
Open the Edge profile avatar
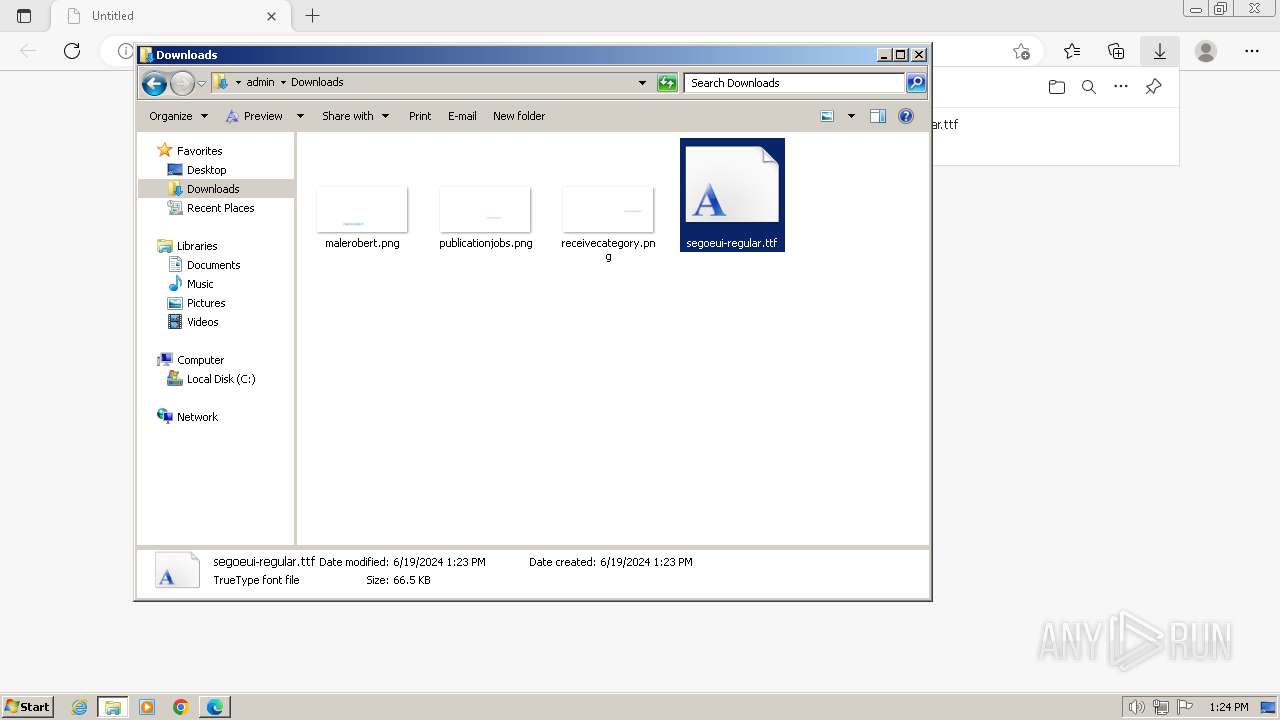[1206, 51]
